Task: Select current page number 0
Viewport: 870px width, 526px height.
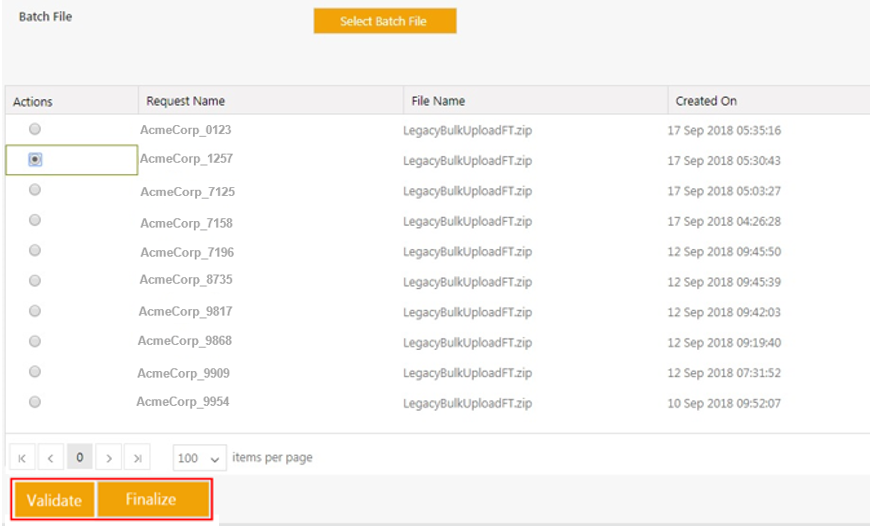Action: (x=80, y=457)
